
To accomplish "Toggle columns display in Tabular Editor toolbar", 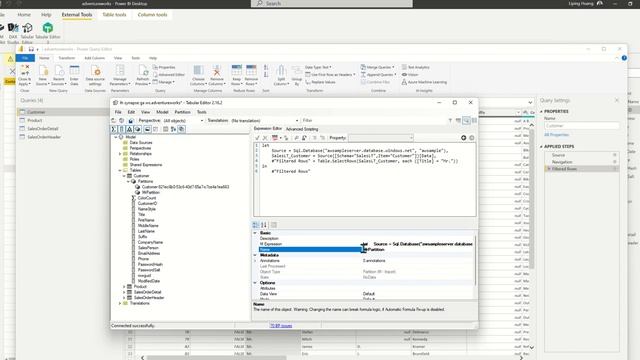I will pyautogui.click(x=122, y=129).
